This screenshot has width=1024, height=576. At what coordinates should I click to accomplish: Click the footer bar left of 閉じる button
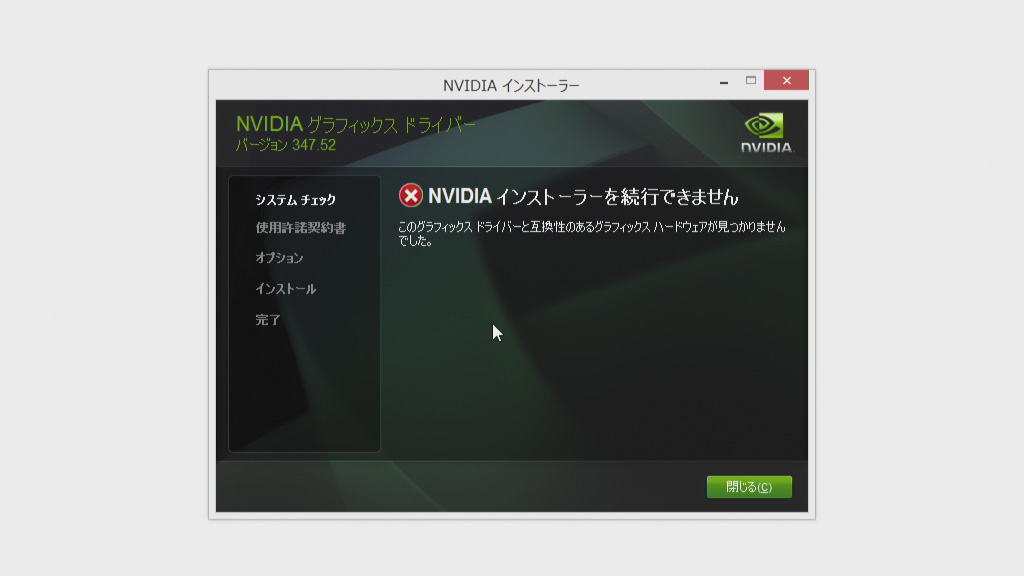[x=457, y=487]
